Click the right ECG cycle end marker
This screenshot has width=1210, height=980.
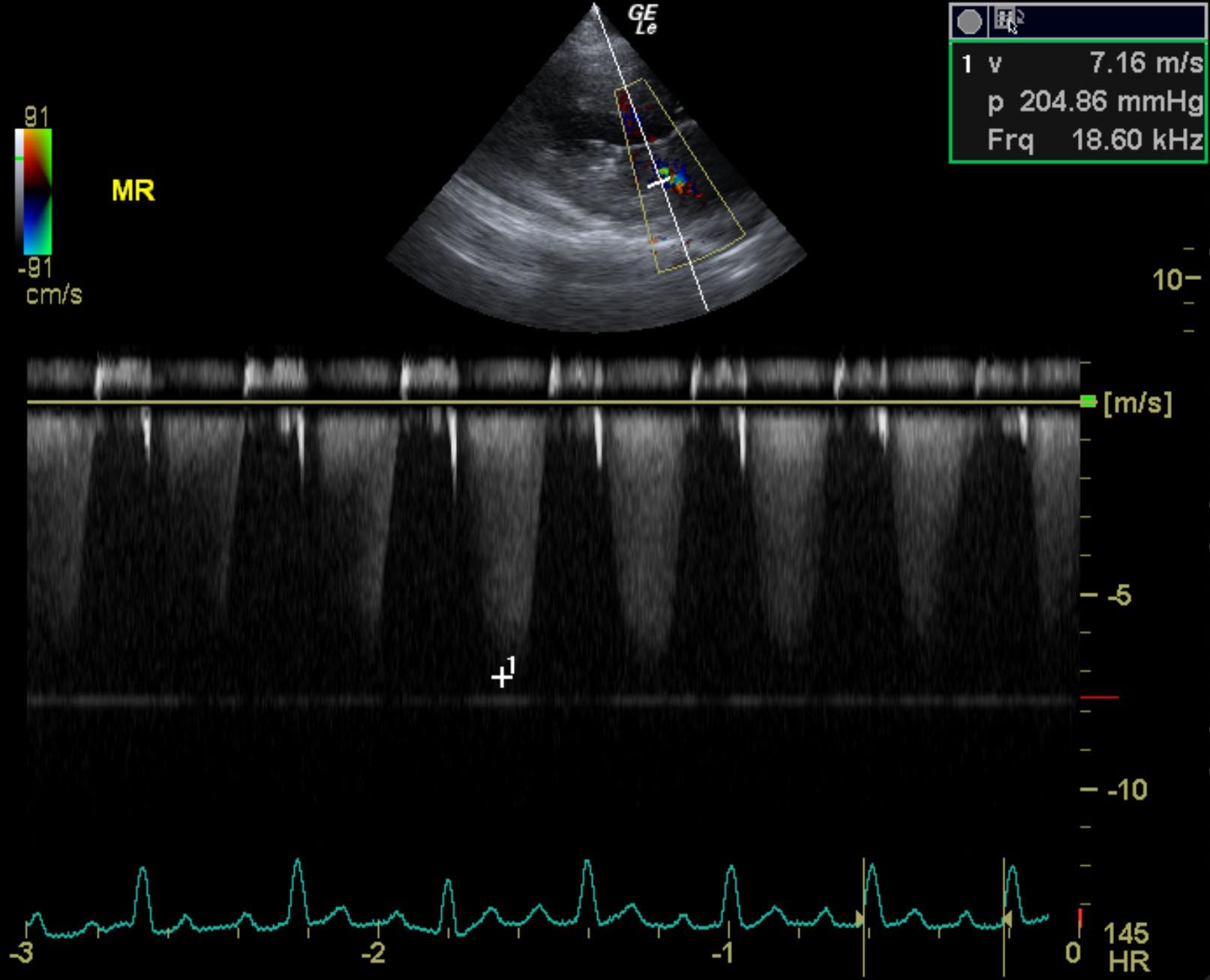click(1004, 918)
